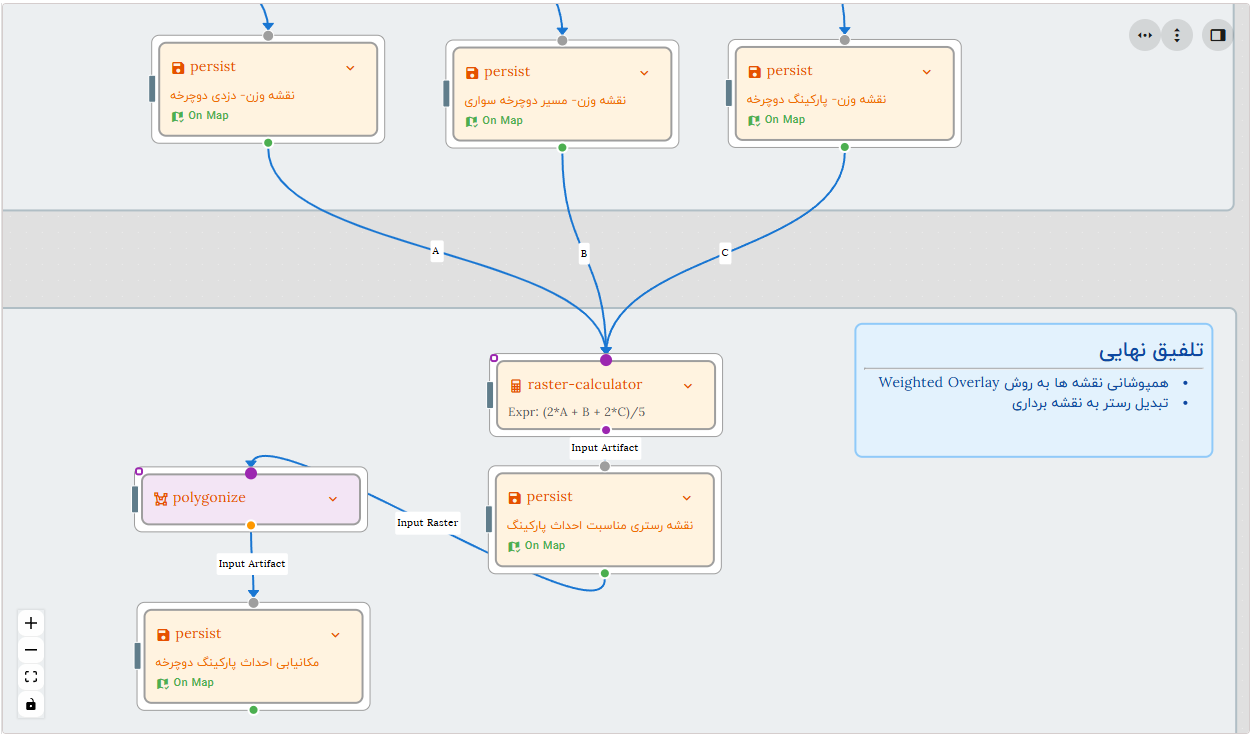Click the polygonize tool icon
This screenshot has height=735, width=1250.
click(159, 498)
